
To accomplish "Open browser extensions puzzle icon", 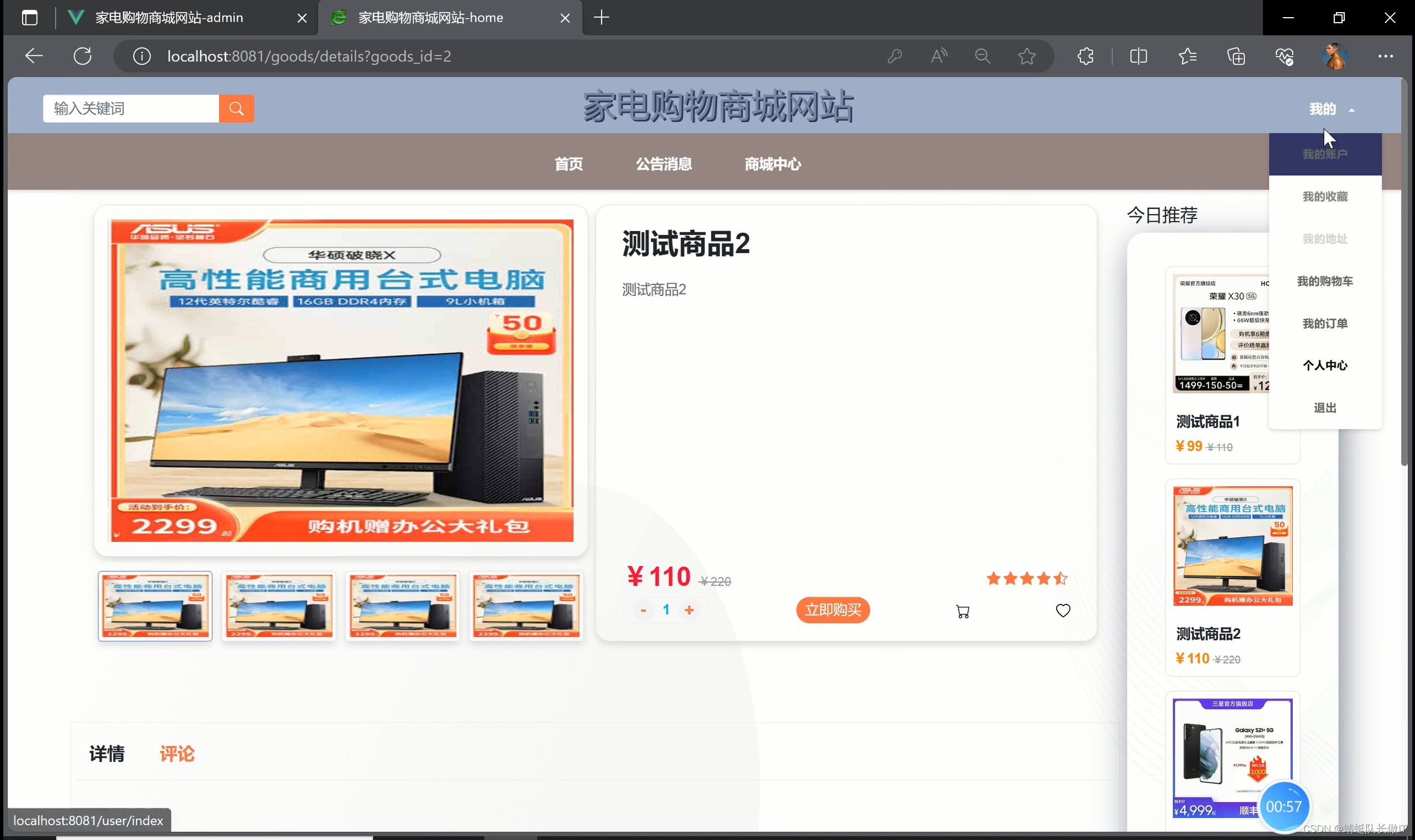I will coord(1085,56).
